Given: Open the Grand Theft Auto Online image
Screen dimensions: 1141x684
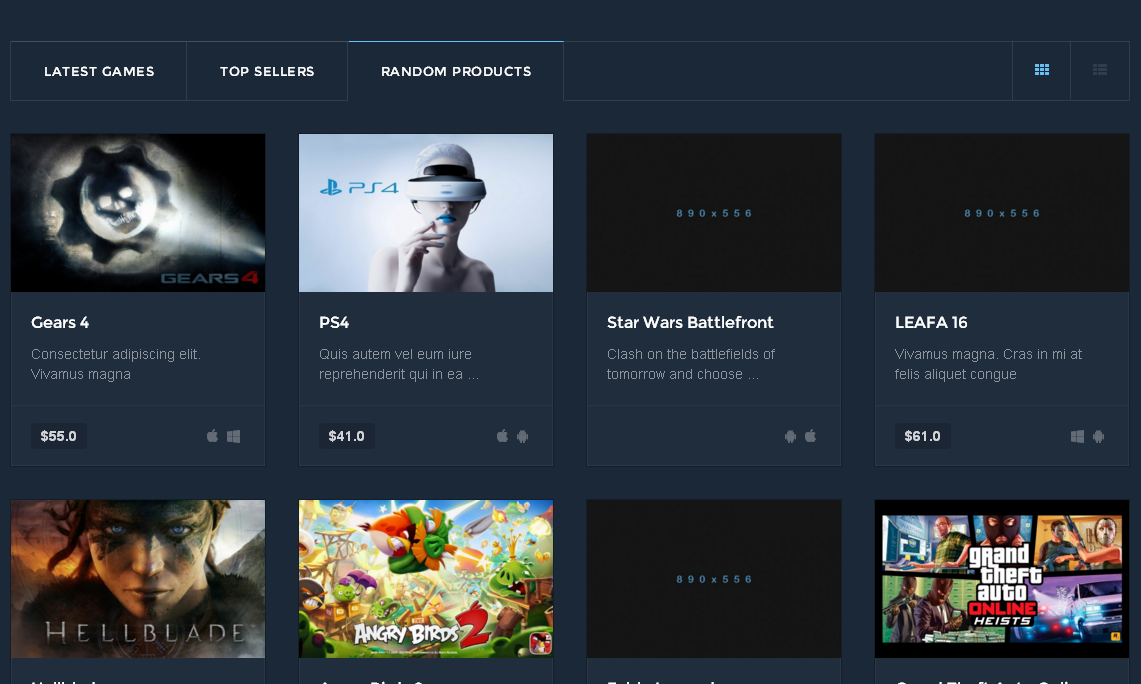Looking at the screenshot, I should pyautogui.click(x=1002, y=578).
